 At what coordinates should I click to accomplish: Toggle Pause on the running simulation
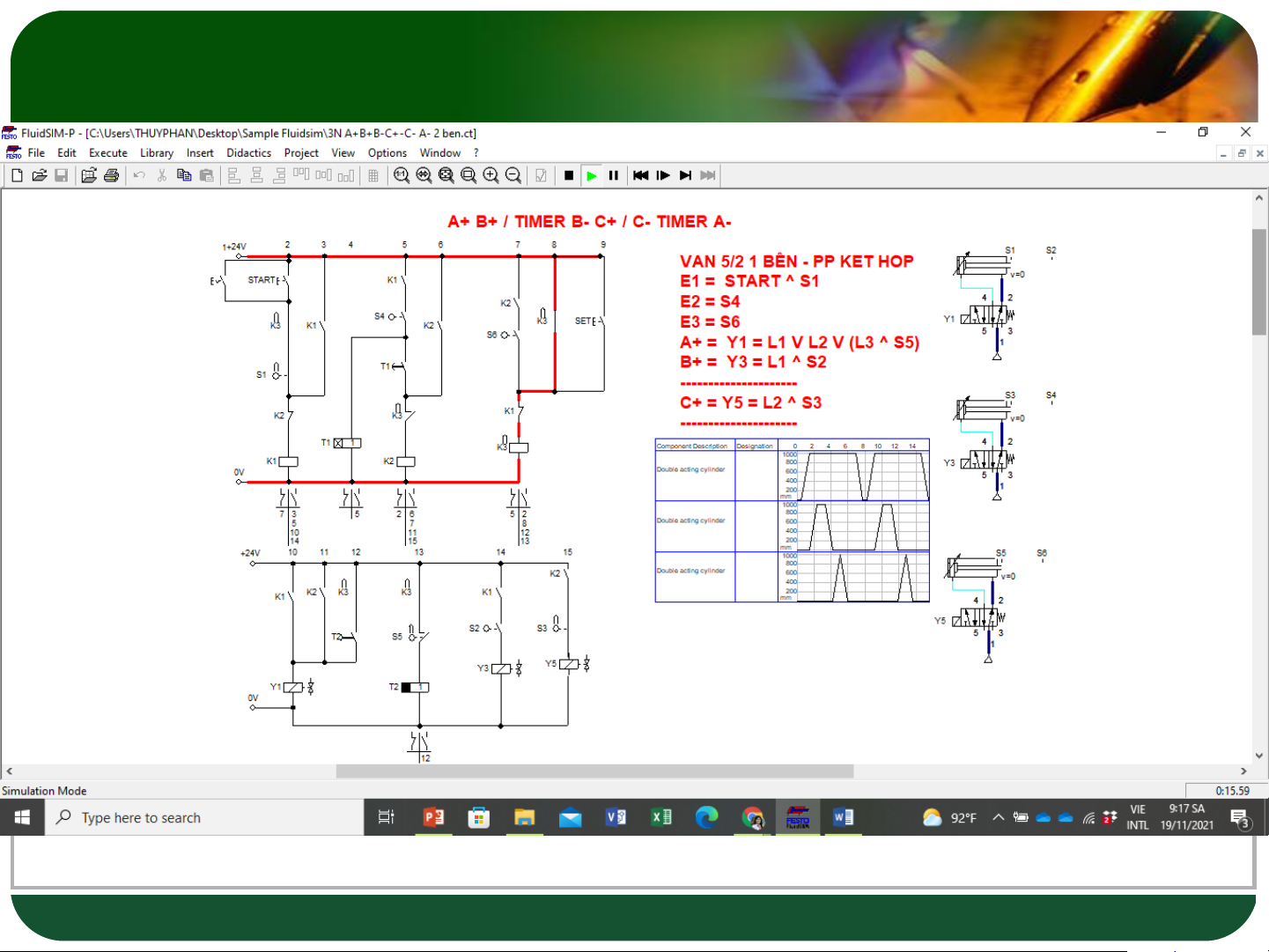click(614, 175)
